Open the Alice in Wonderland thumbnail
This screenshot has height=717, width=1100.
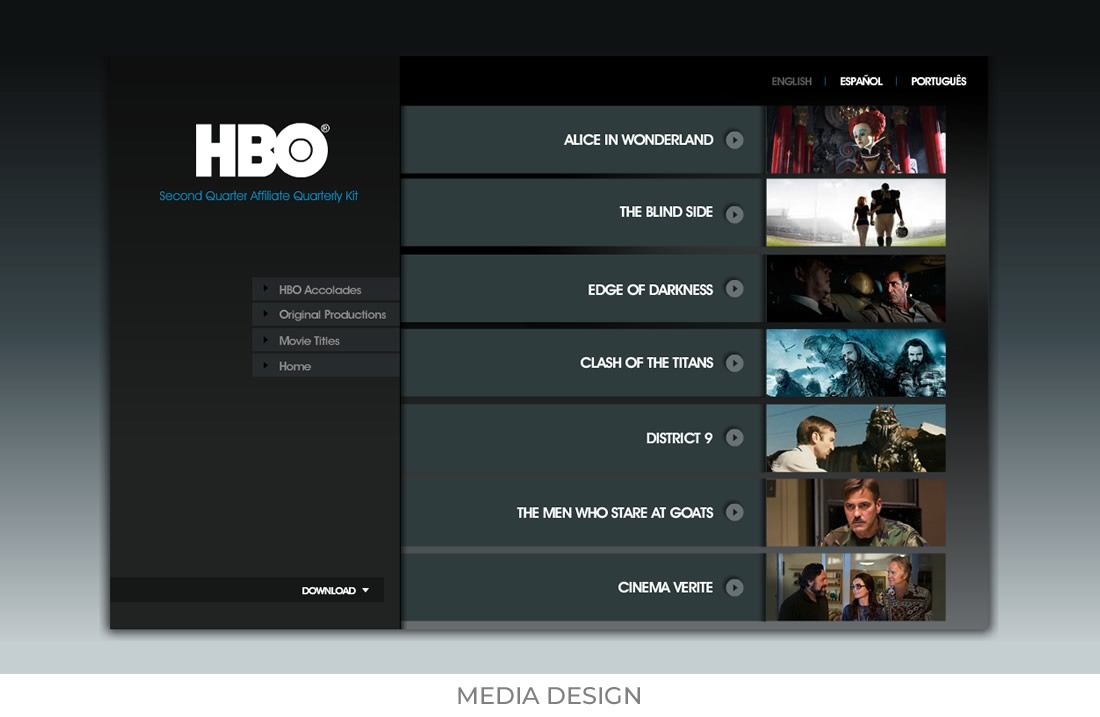pos(856,140)
